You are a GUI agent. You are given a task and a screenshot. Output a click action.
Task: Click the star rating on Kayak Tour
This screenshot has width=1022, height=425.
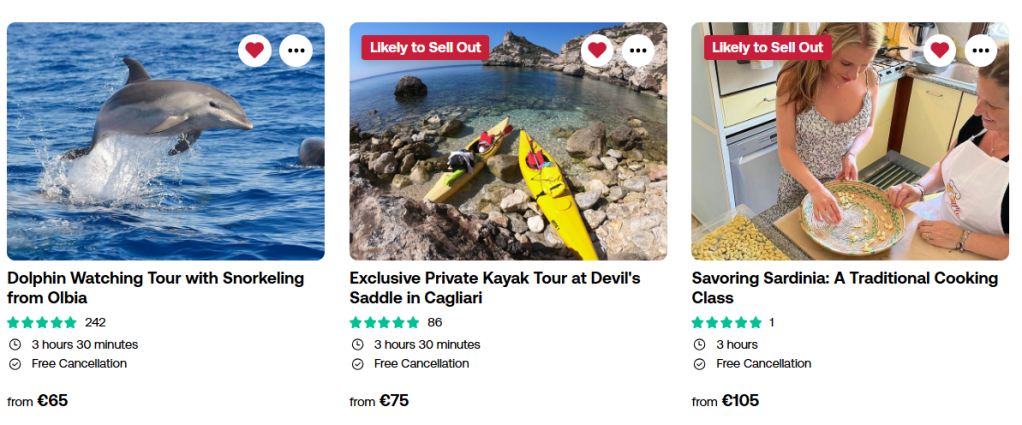[x=384, y=323]
